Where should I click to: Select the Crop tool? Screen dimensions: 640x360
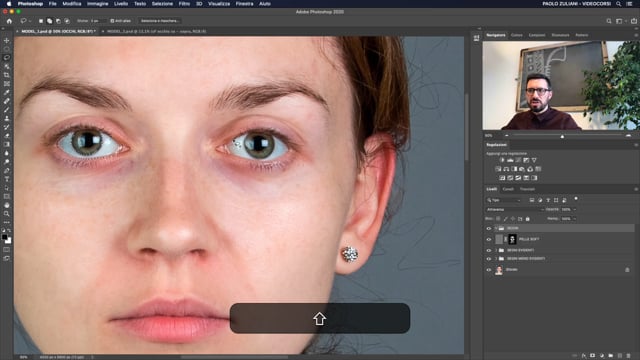pos(7,75)
